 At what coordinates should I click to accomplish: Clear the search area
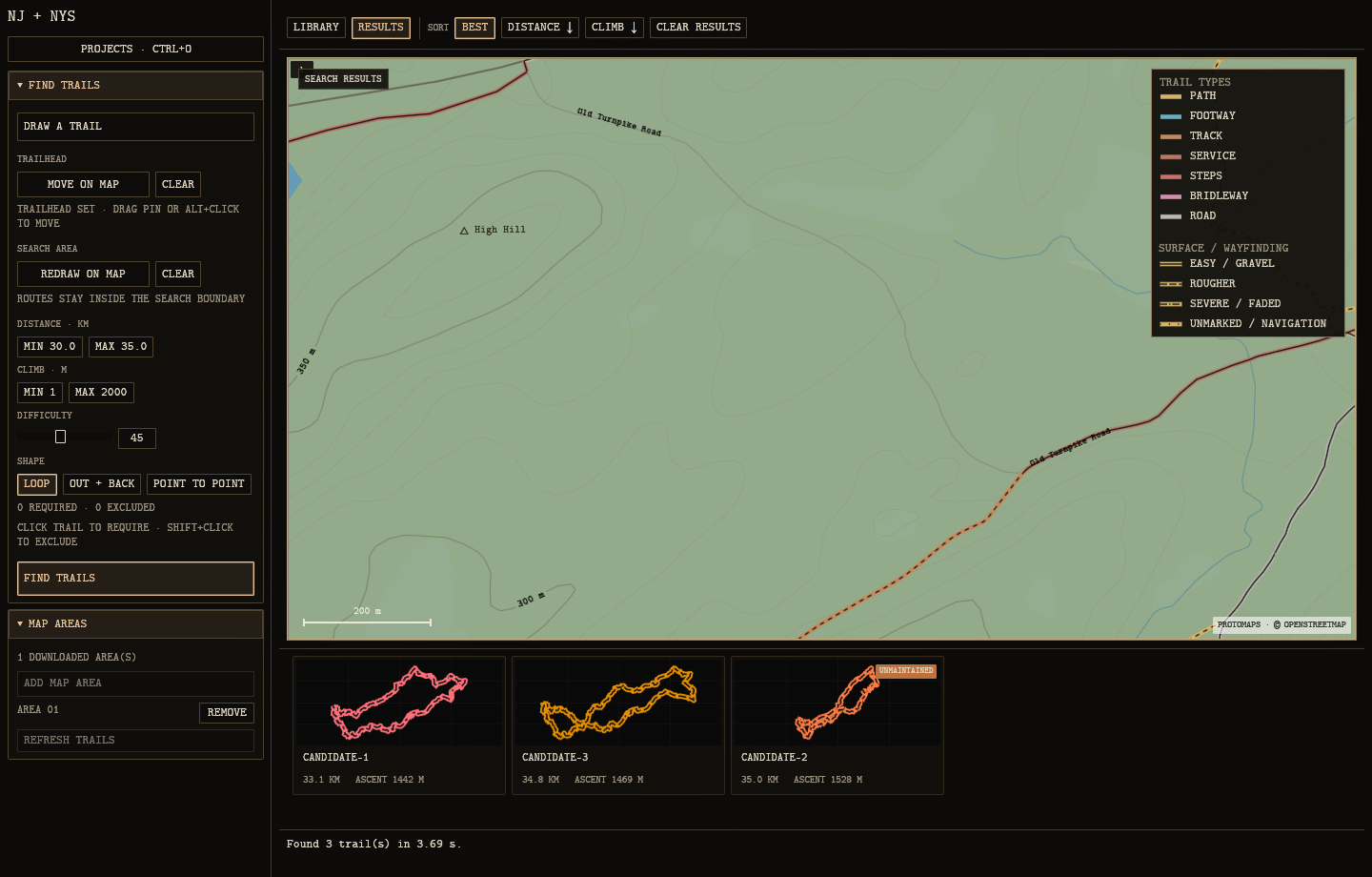[178, 274]
